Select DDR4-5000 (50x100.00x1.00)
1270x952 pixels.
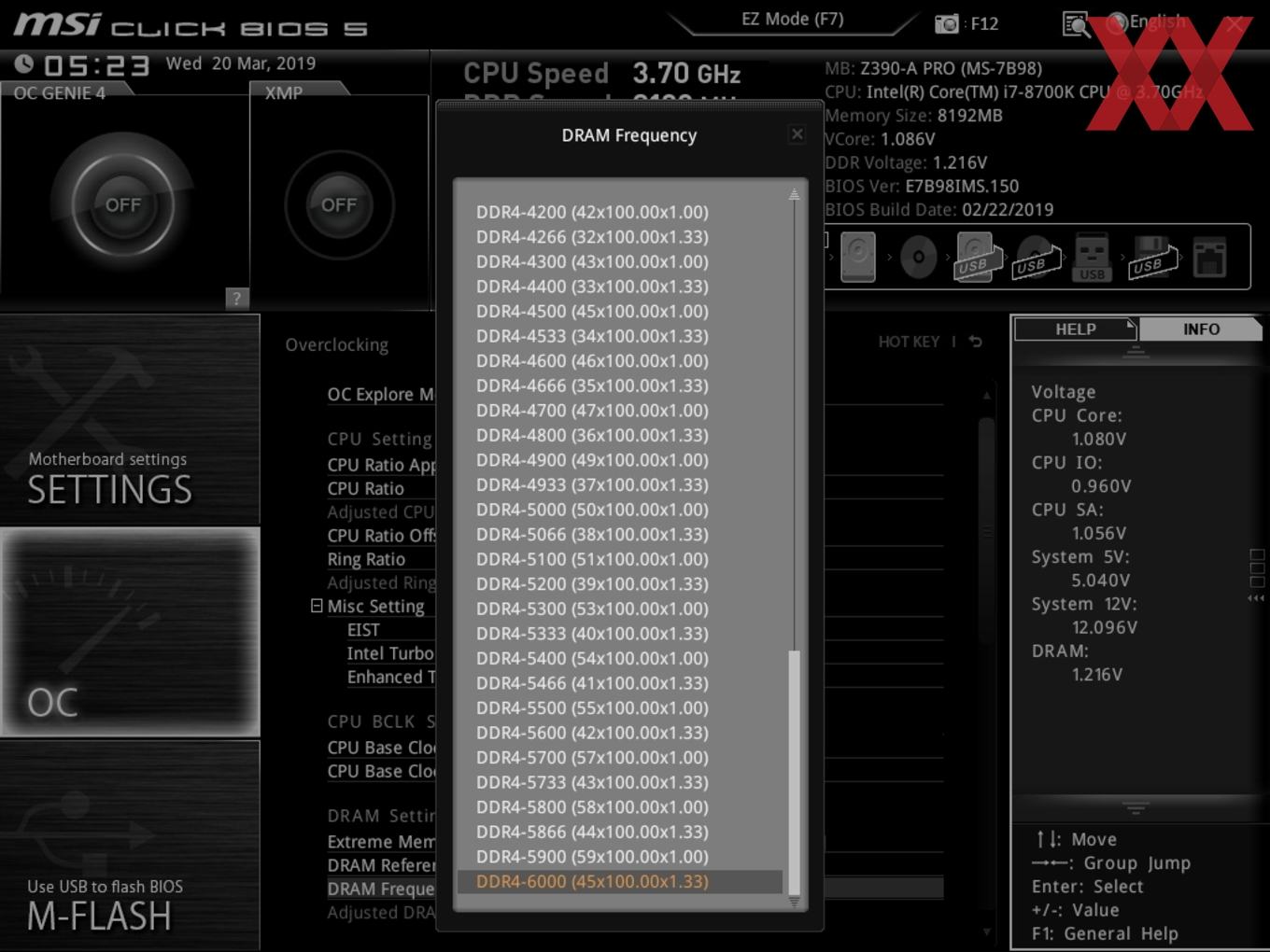tap(592, 510)
